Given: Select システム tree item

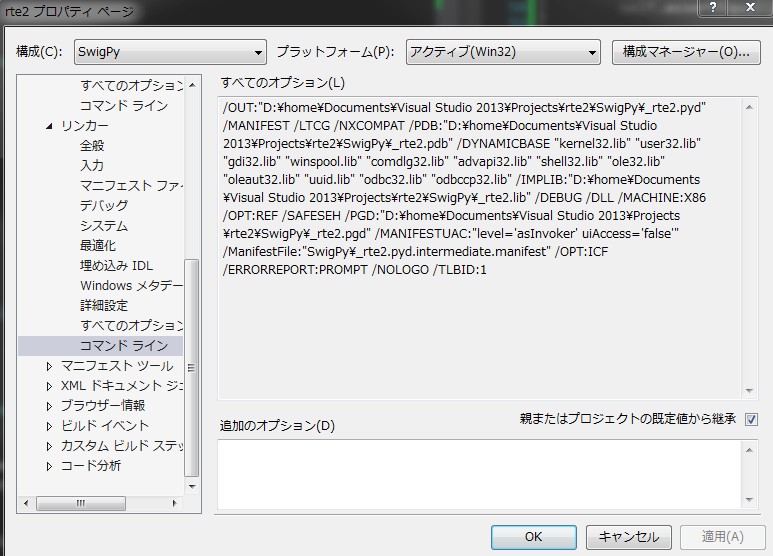Looking at the screenshot, I should (104, 225).
